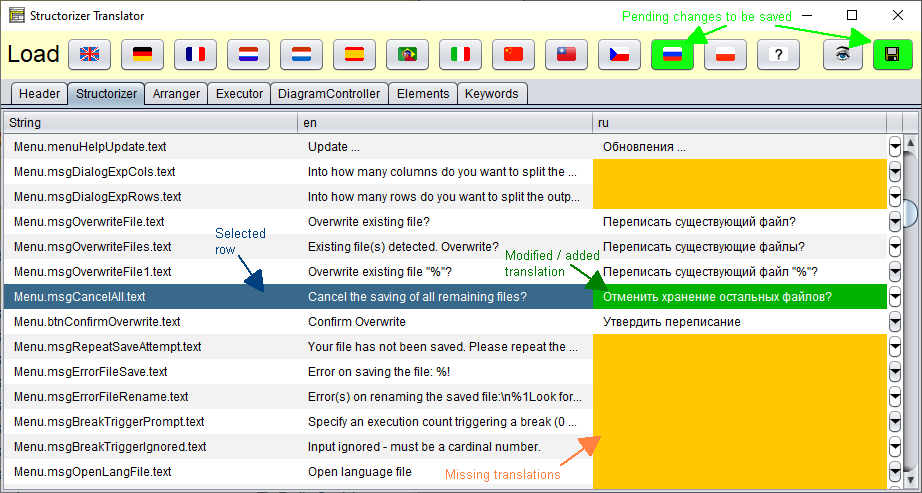
Task: Open row dropdown for Menu.msgBreakTriggerPrompt.text
Action: tap(894, 422)
